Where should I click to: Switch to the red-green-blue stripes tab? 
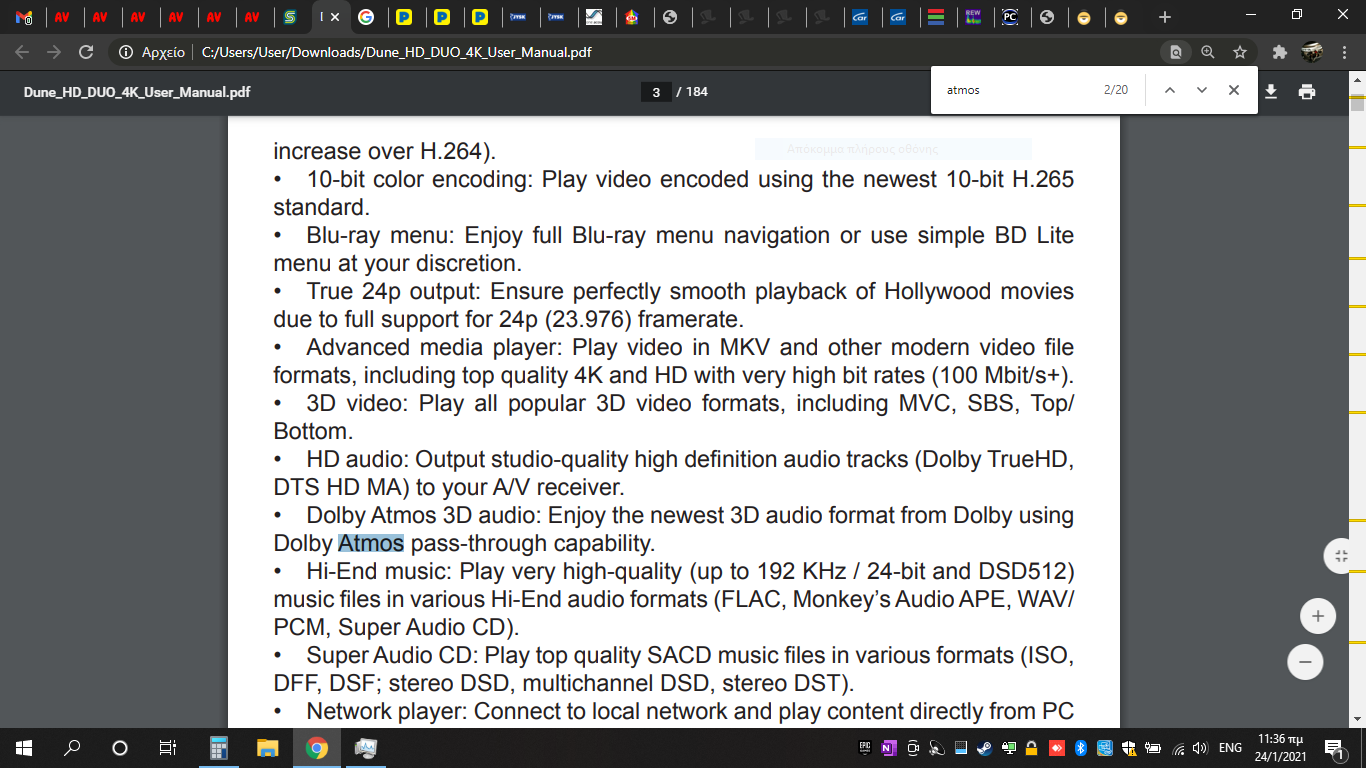coord(935,17)
